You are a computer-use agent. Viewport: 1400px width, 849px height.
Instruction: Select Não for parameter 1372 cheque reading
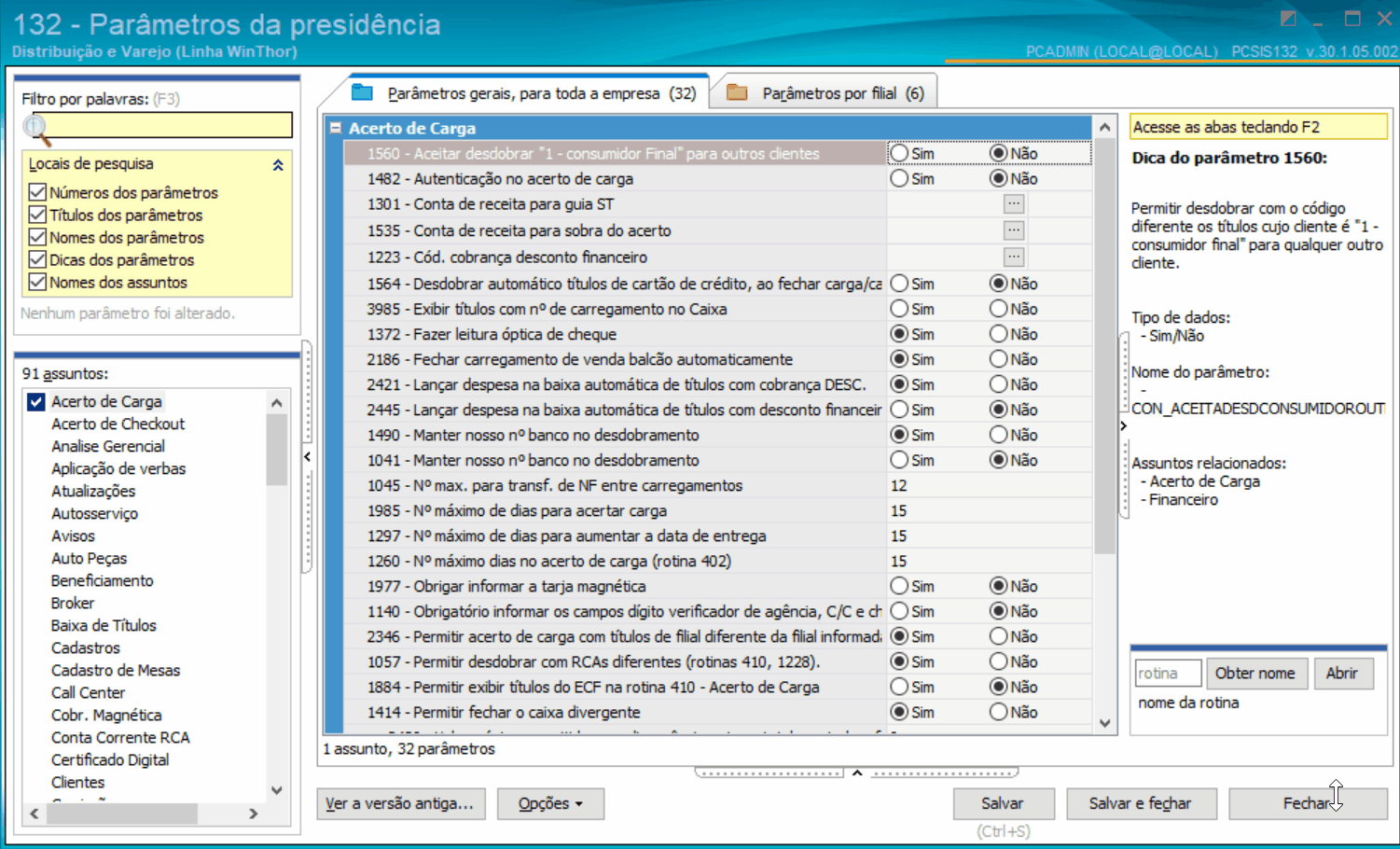(999, 334)
